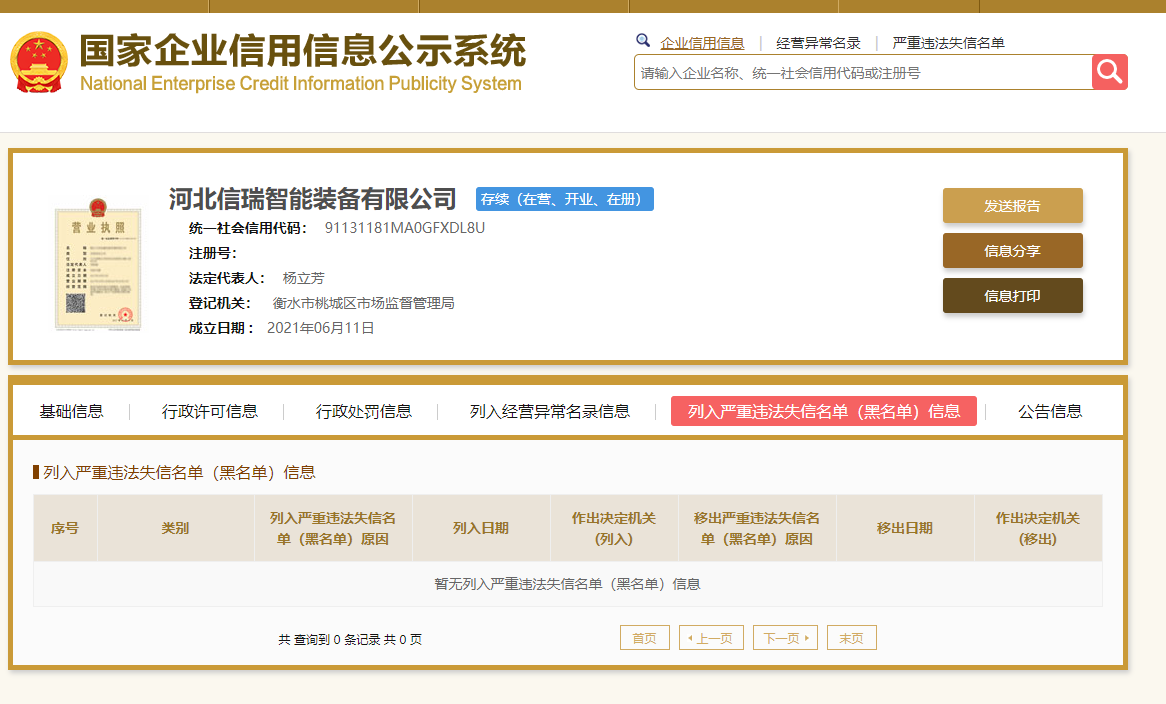
Task: Click the 统一社会信用代码 label
Action: (248, 228)
